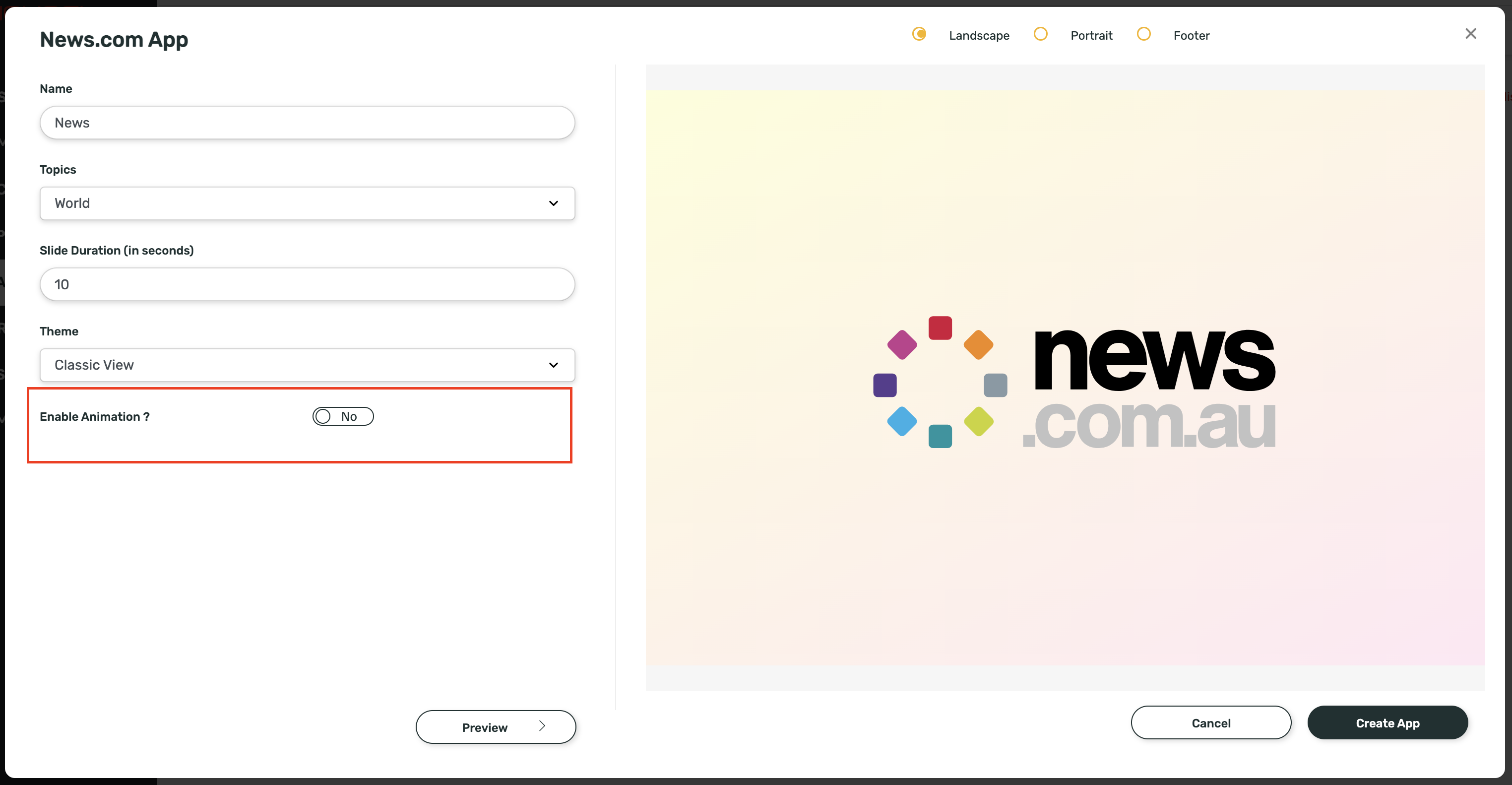
Task: Open the Topics dropdown showing World
Action: tap(307, 203)
